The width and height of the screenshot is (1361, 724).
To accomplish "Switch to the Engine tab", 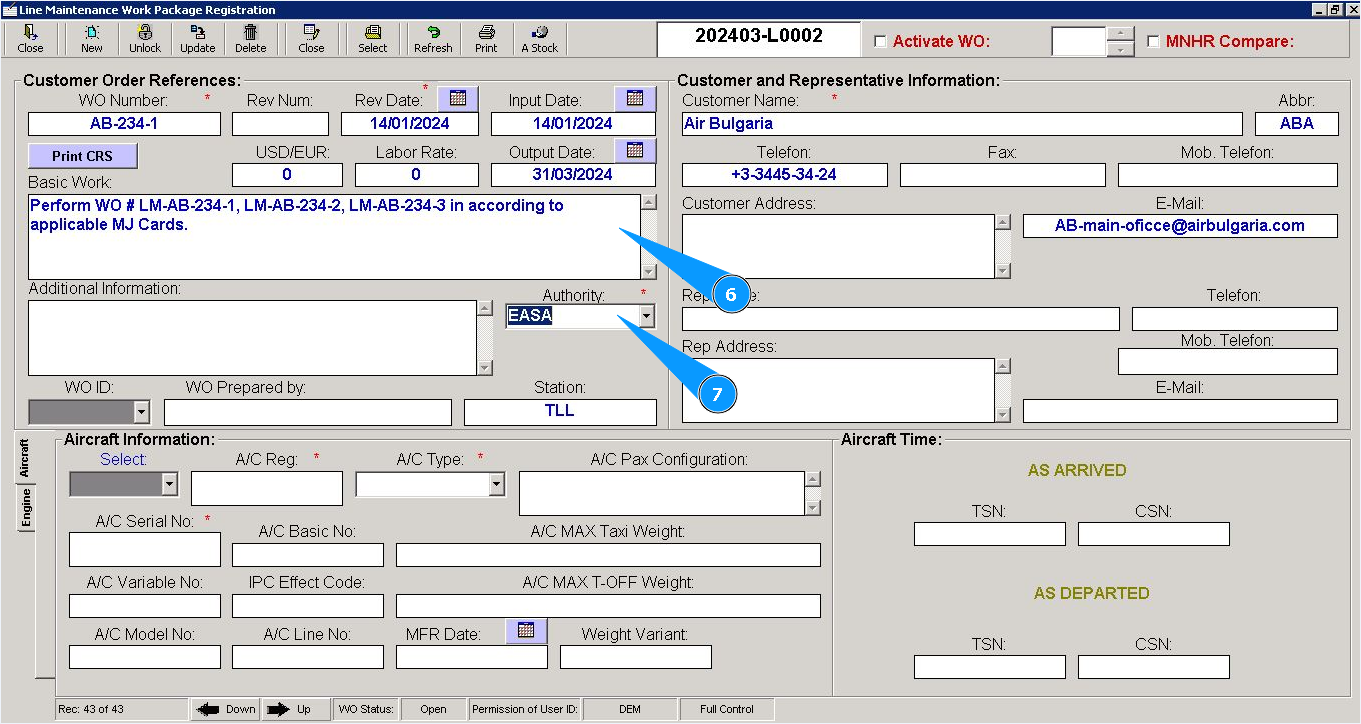I will [x=26, y=508].
